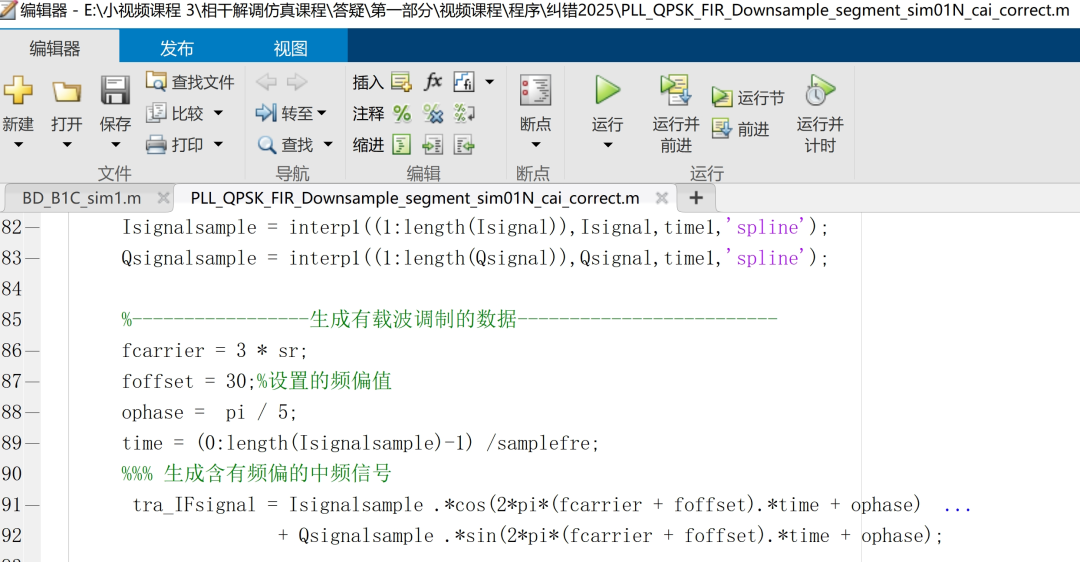The width and height of the screenshot is (1080, 562).
Task: Toggle breakpoint on line 86
Action: click(x=33, y=351)
